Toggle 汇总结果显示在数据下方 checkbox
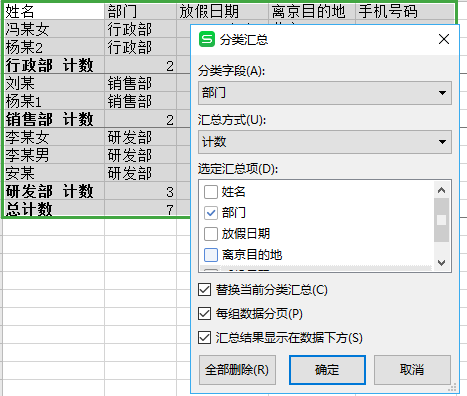The image size is (467, 396). click(204, 338)
